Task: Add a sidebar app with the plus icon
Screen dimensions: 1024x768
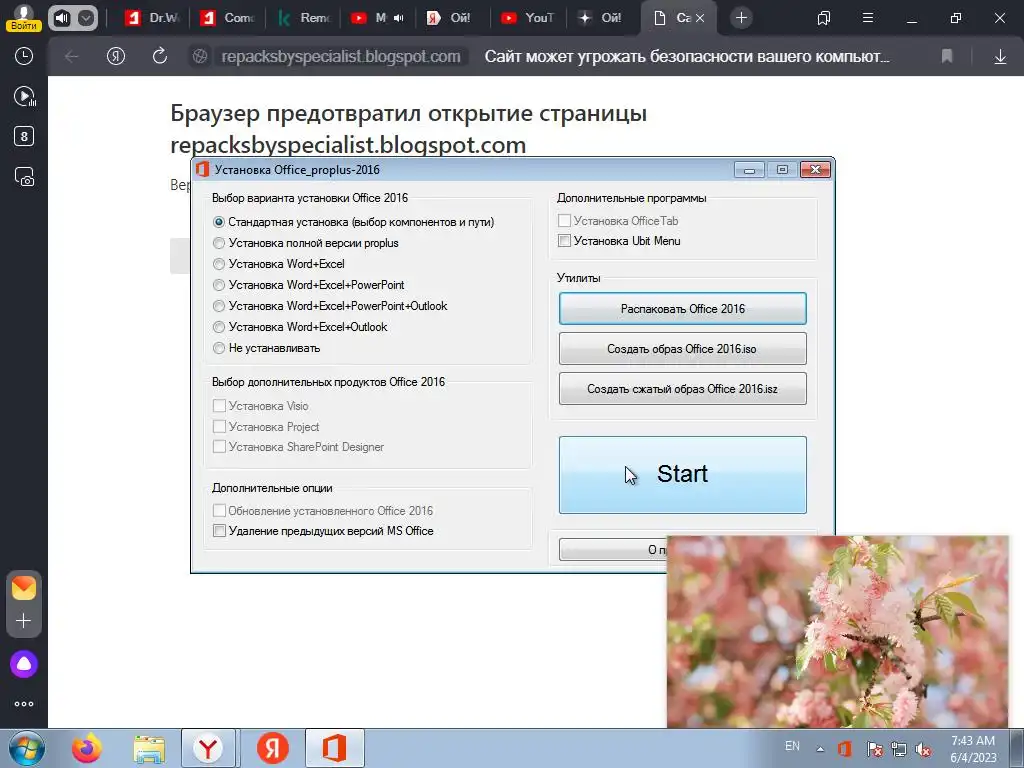Action: pos(24,620)
